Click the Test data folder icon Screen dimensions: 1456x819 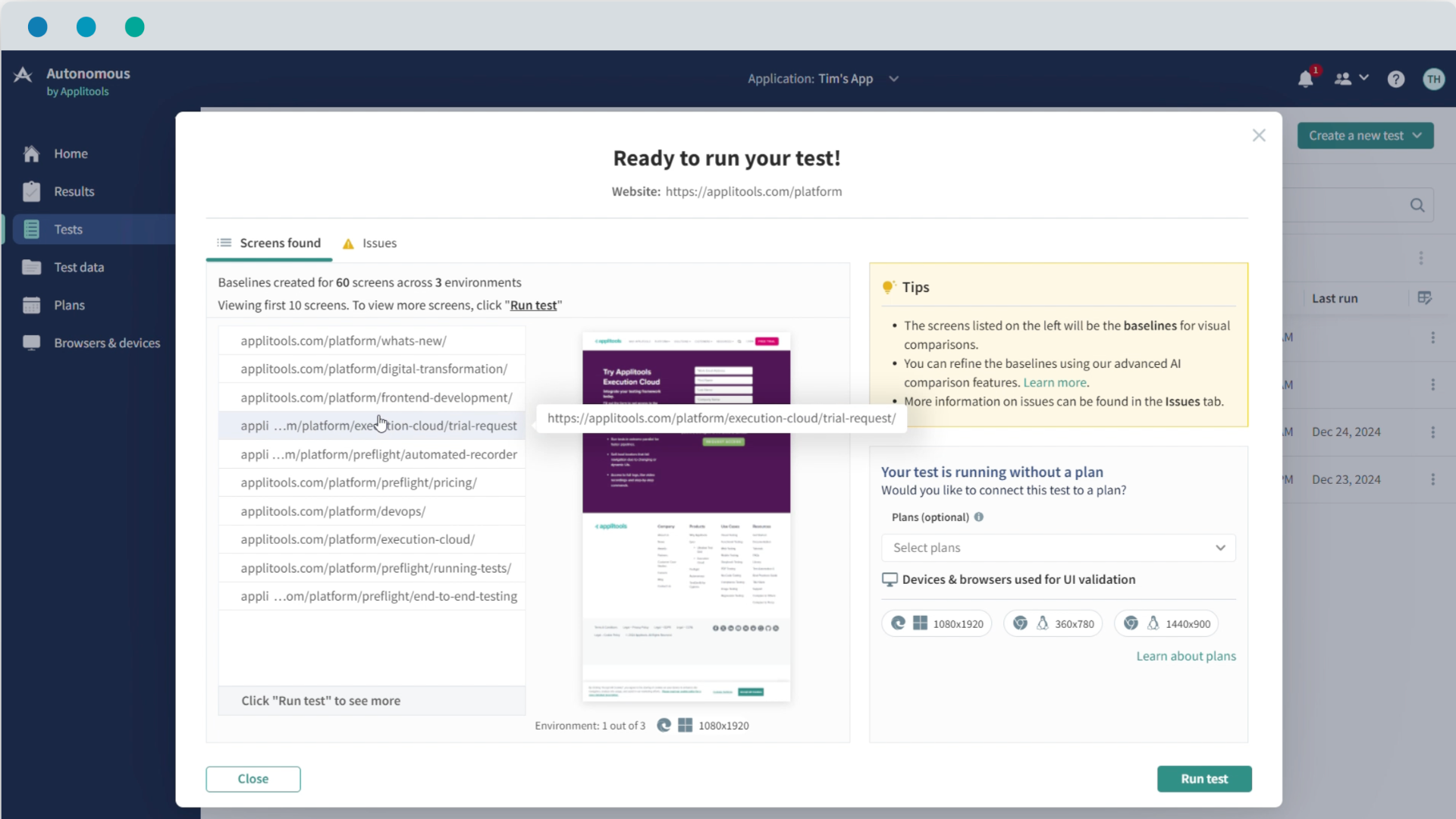(x=31, y=267)
